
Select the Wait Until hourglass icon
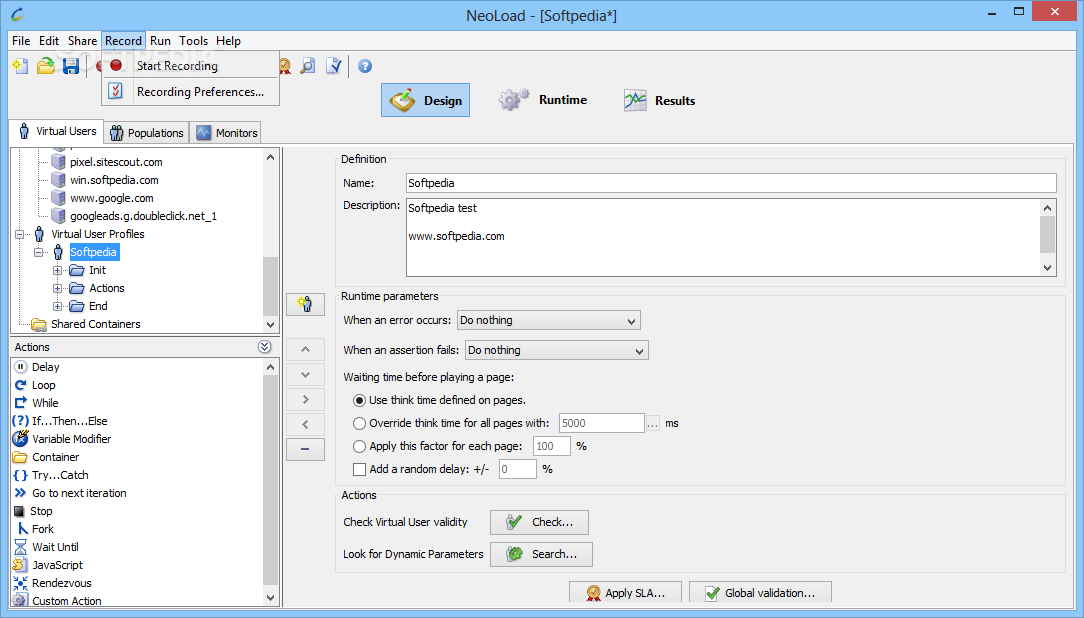[x=21, y=547]
